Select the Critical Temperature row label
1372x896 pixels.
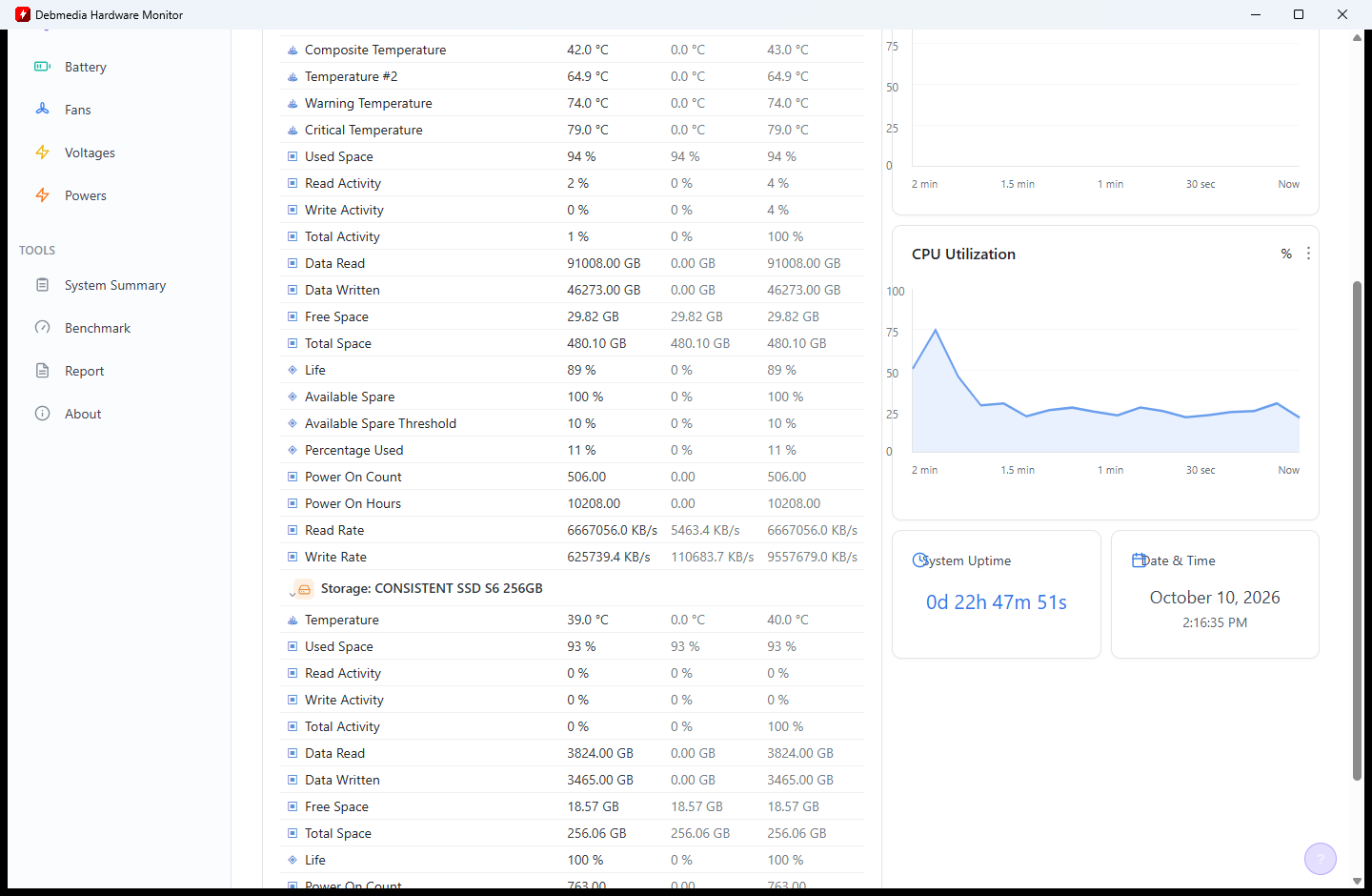[x=363, y=130]
